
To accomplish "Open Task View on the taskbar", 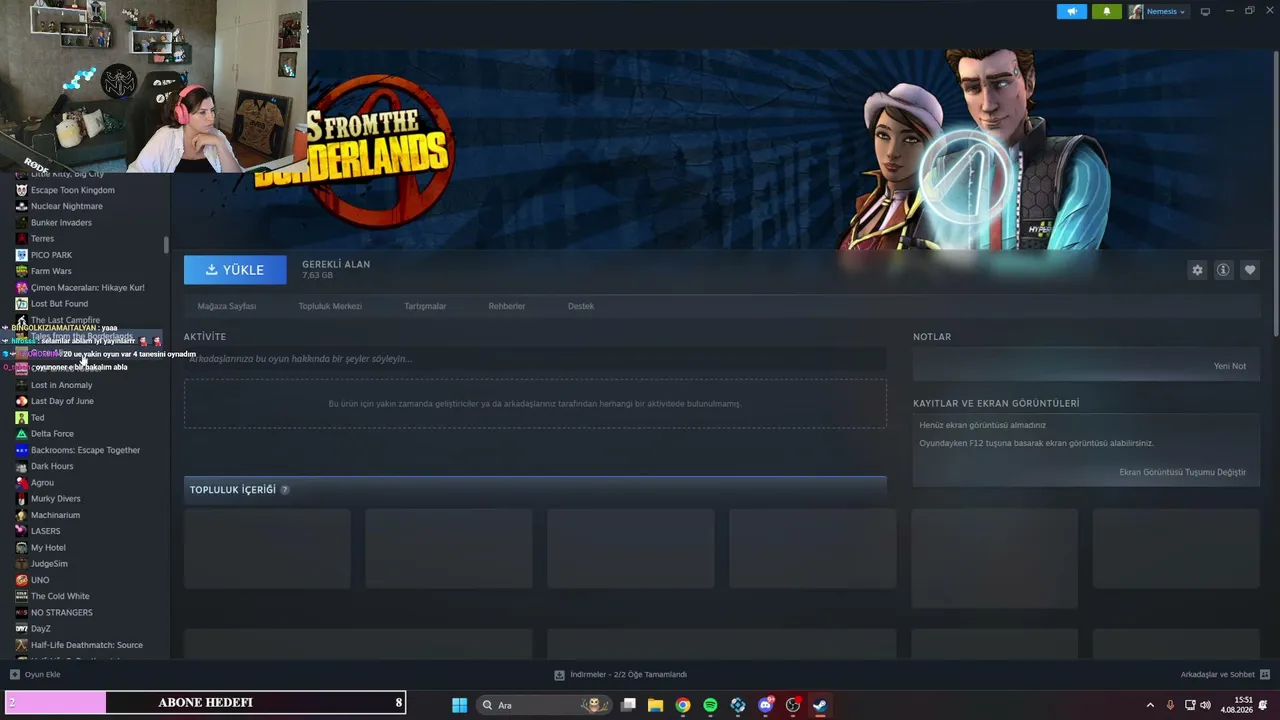I will [x=628, y=705].
